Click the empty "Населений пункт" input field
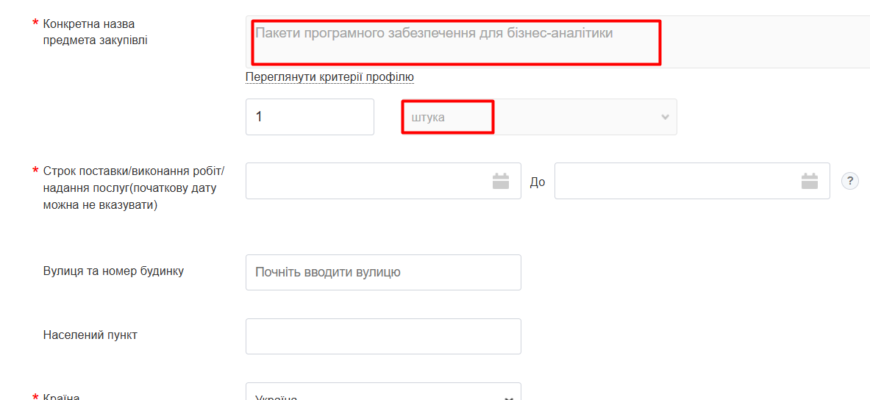This screenshot has width=870, height=400. pyautogui.click(x=383, y=336)
